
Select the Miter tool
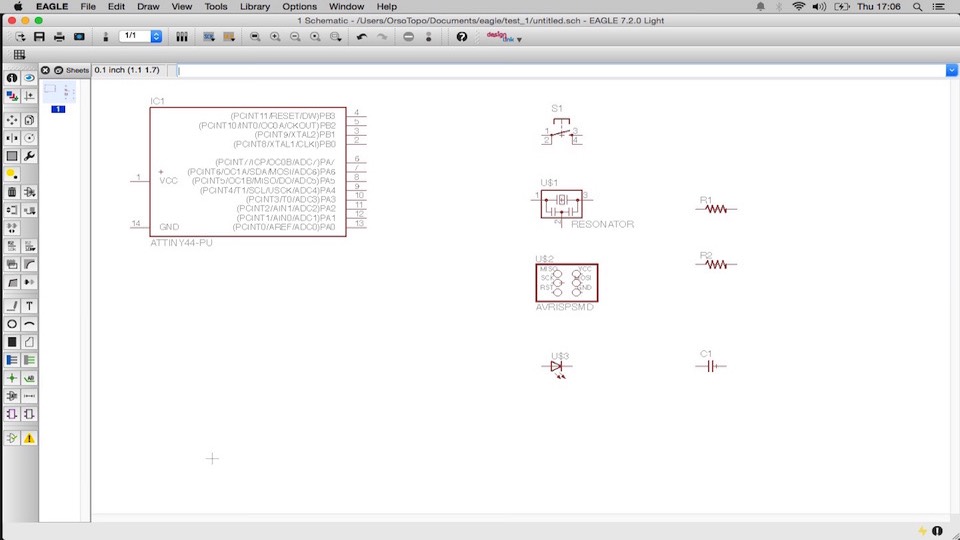pyautogui.click(x=29, y=264)
